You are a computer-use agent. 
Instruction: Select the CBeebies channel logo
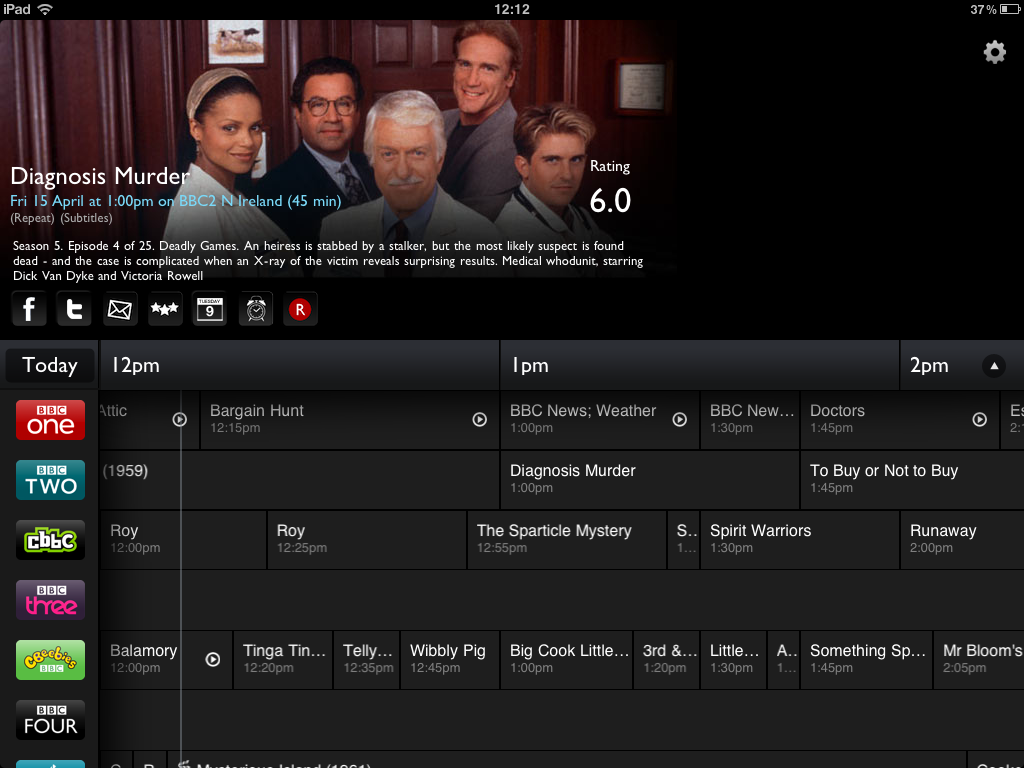(50, 660)
